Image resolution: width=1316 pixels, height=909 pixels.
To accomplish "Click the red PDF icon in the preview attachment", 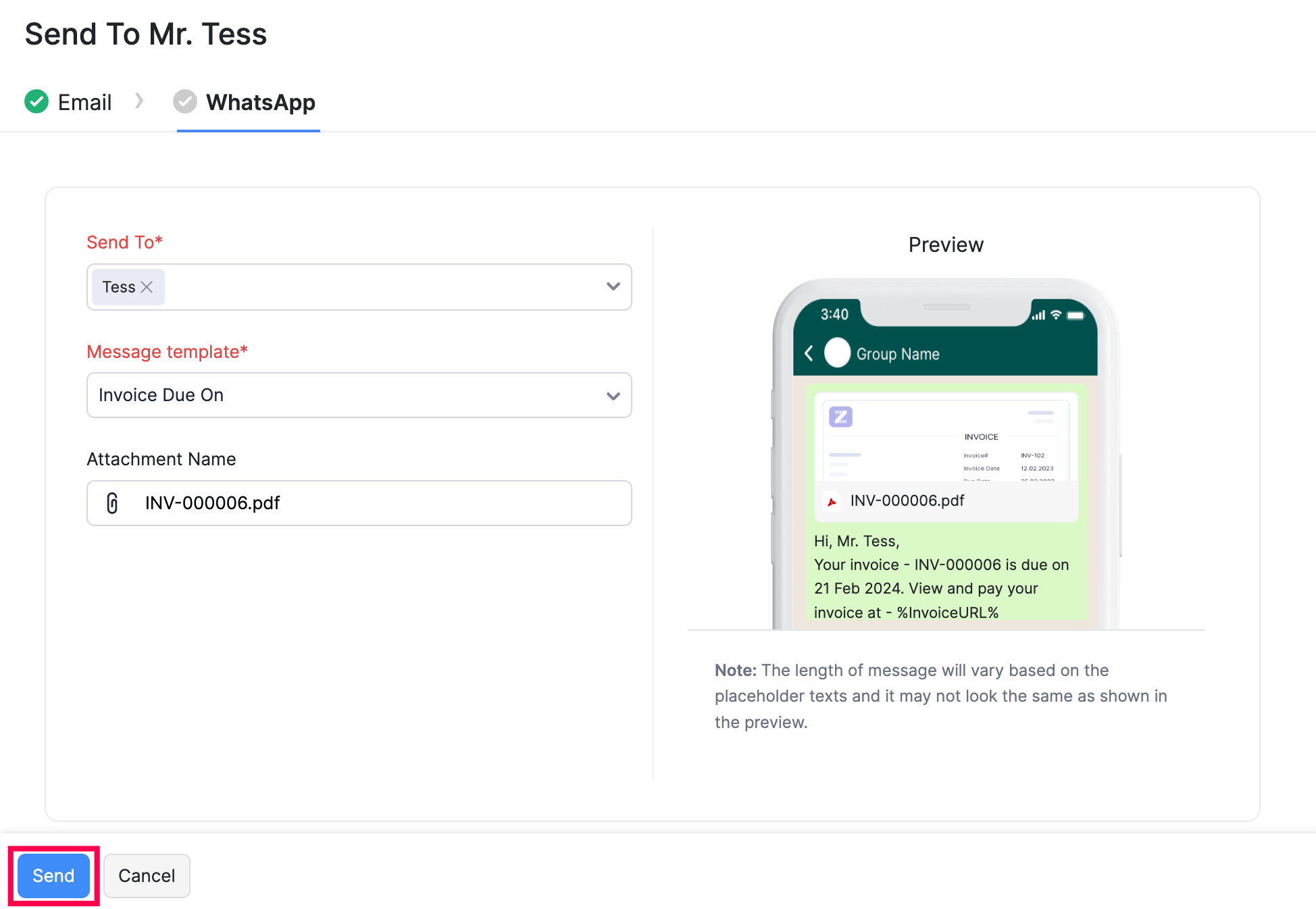I will [x=831, y=502].
